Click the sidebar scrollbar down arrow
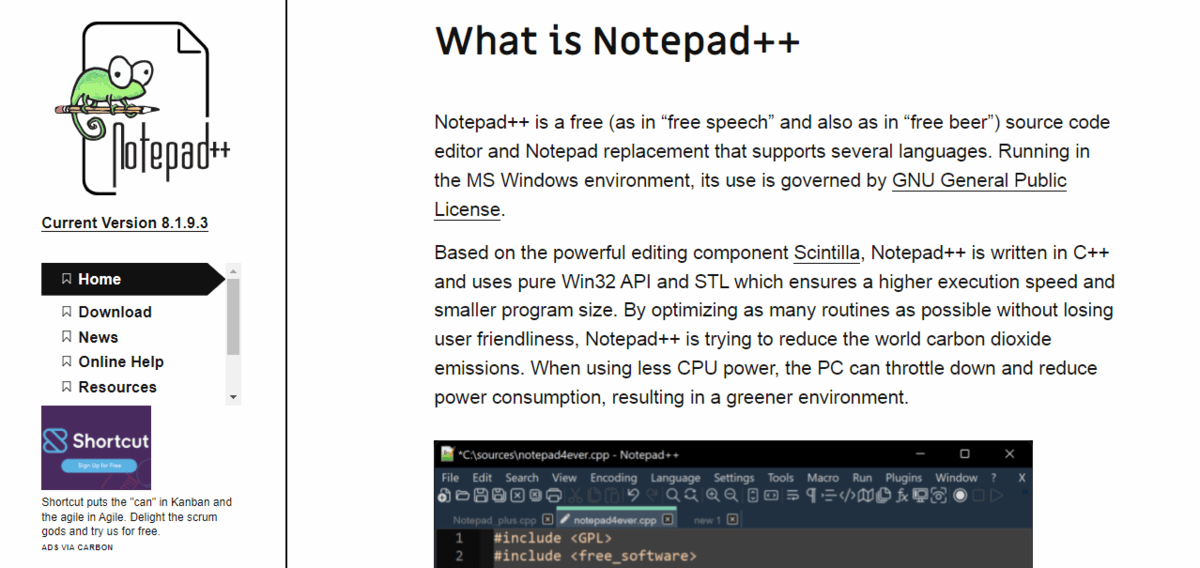The width and height of the screenshot is (1200, 568). tap(234, 397)
